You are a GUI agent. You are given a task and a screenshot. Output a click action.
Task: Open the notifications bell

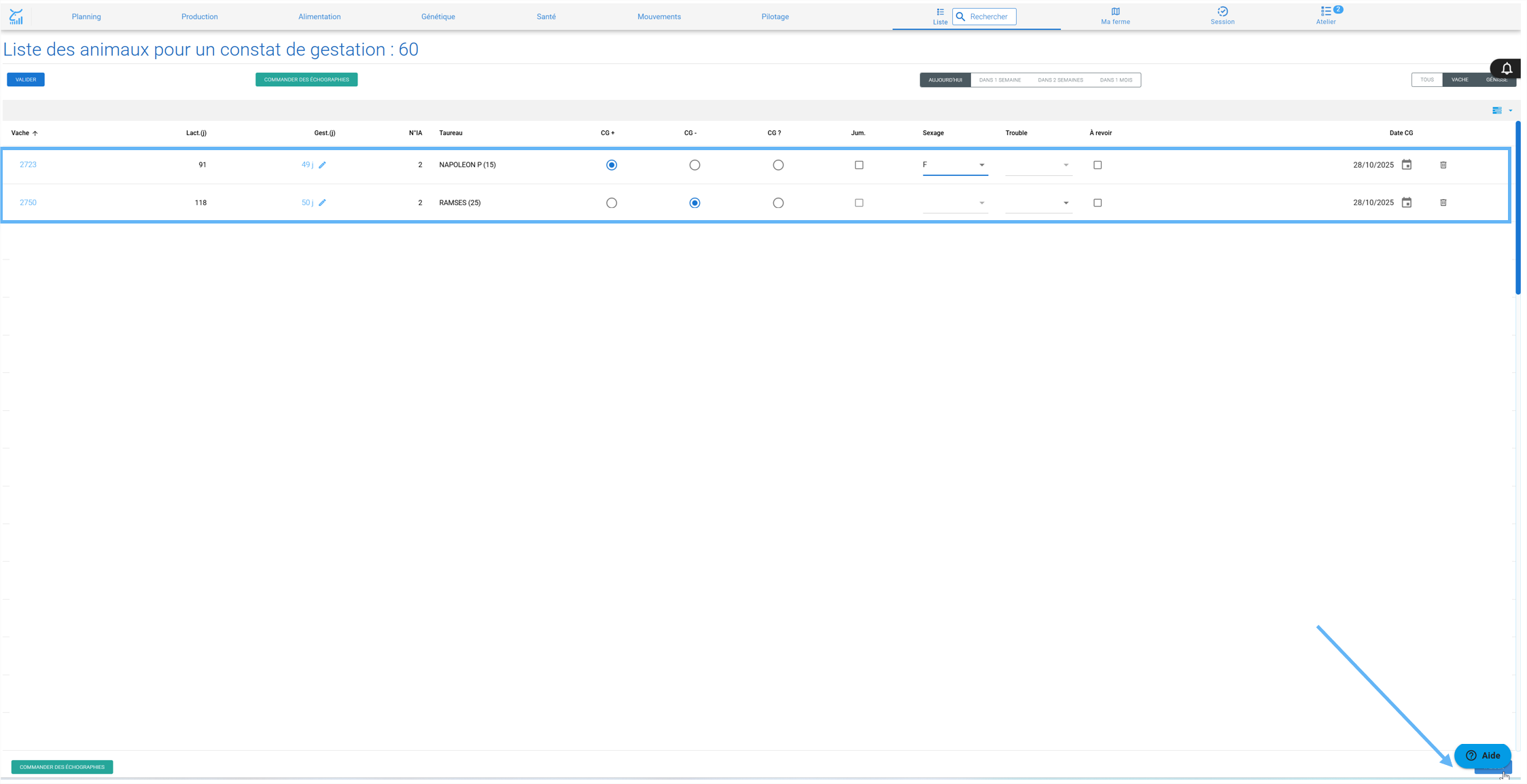pyautogui.click(x=1507, y=69)
